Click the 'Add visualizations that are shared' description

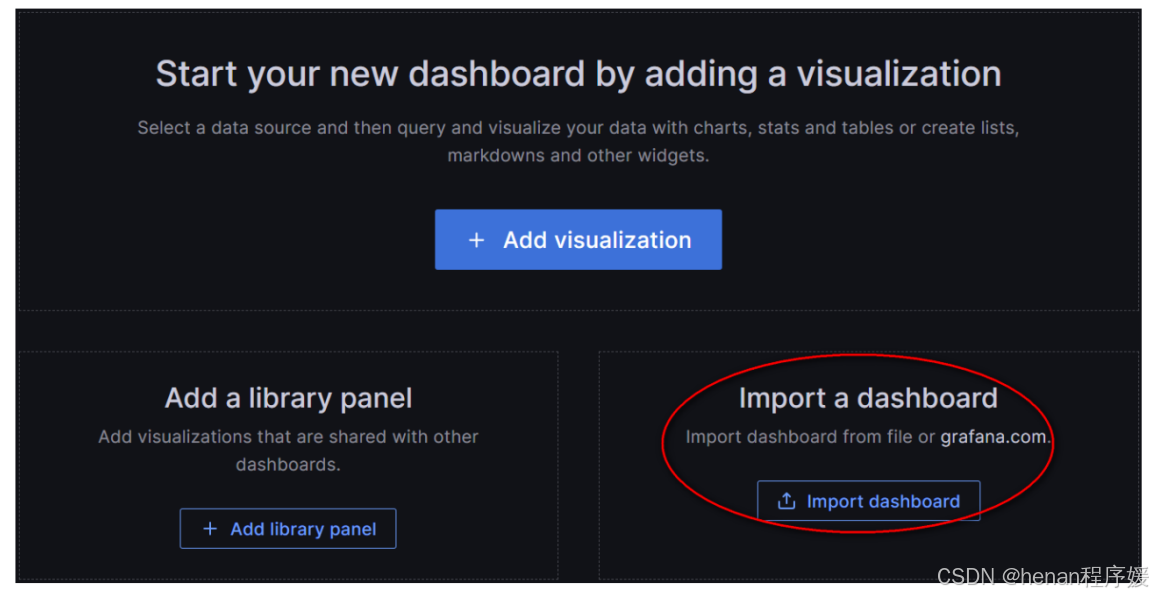[288, 450]
